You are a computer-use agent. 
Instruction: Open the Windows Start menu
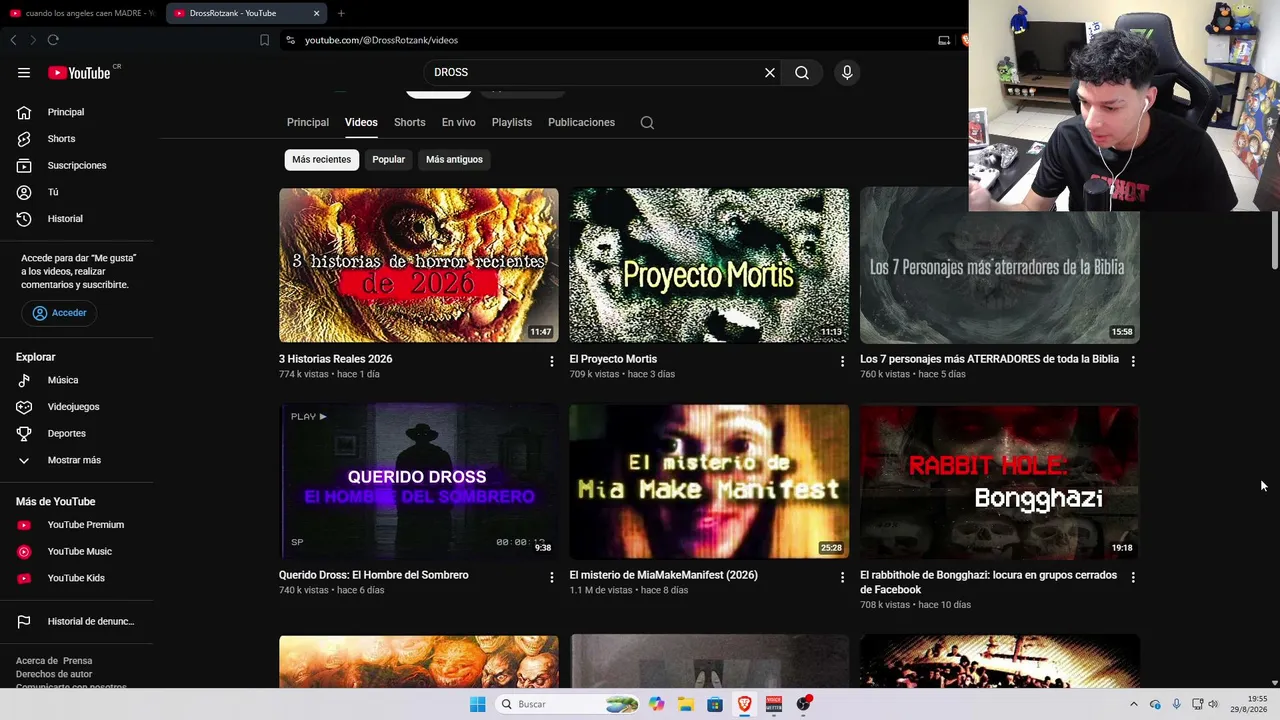(478, 704)
